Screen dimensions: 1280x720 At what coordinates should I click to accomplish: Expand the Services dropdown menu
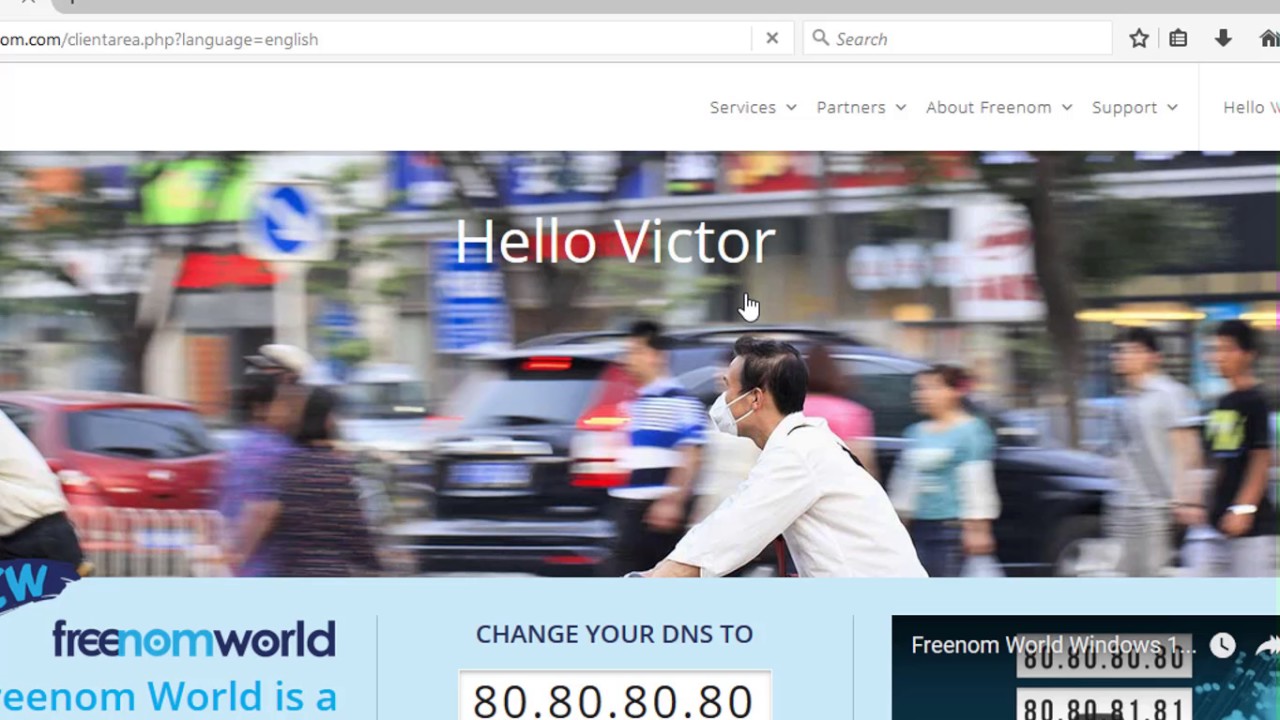[x=753, y=107]
